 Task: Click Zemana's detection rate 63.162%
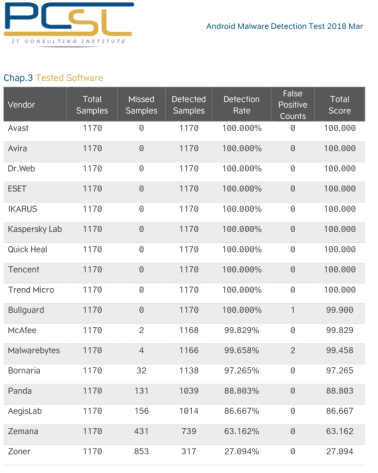[x=242, y=431]
